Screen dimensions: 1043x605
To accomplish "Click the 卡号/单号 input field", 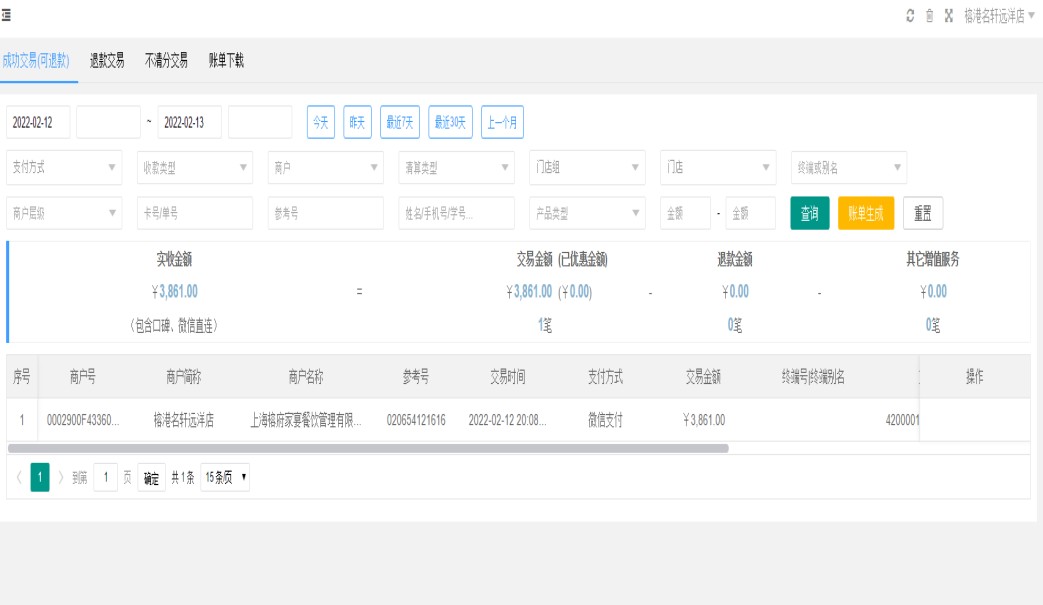I will (195, 213).
